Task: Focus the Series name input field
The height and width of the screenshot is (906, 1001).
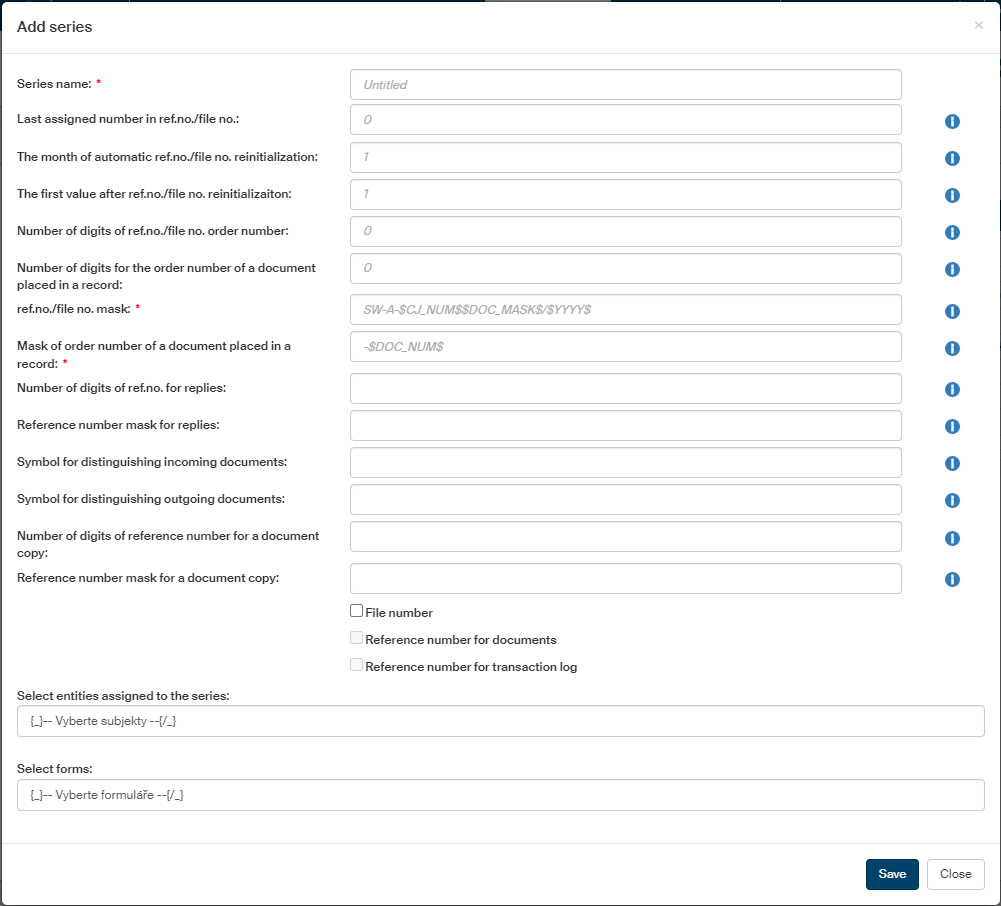Action: tap(625, 85)
